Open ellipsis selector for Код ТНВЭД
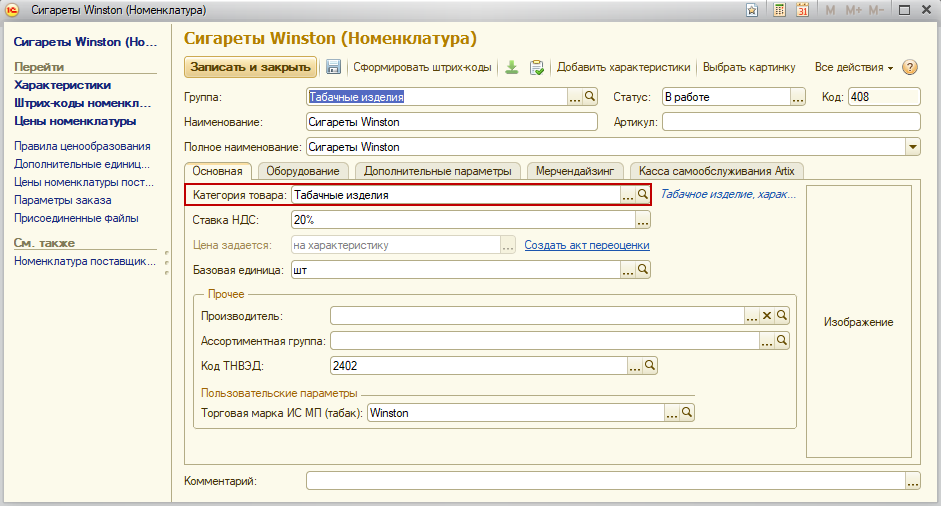The image size is (941, 506). point(635,366)
